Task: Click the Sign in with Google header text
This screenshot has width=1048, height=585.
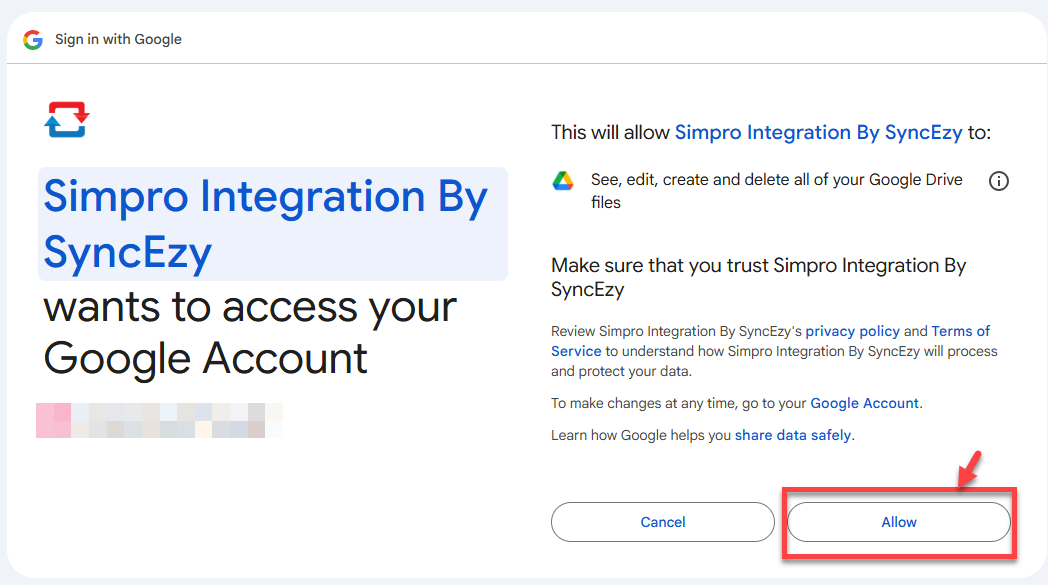Action: point(118,39)
